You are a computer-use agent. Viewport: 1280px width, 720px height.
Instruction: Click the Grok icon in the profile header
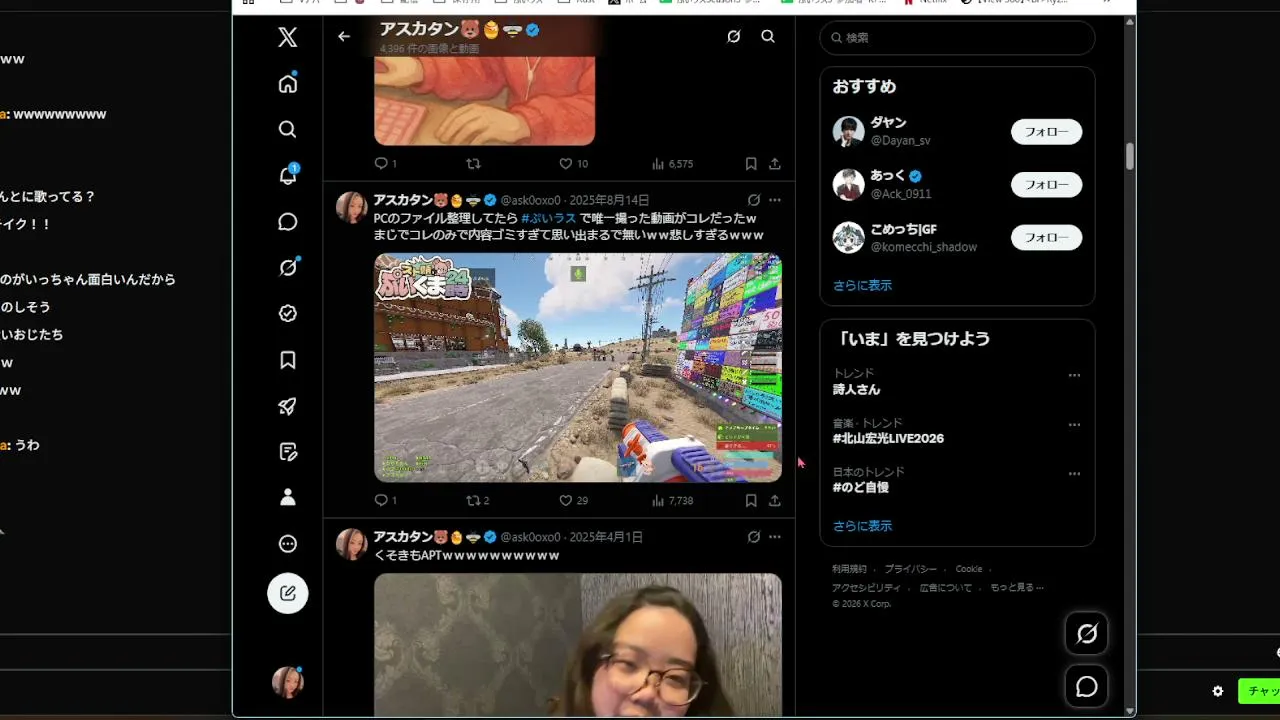pos(734,36)
